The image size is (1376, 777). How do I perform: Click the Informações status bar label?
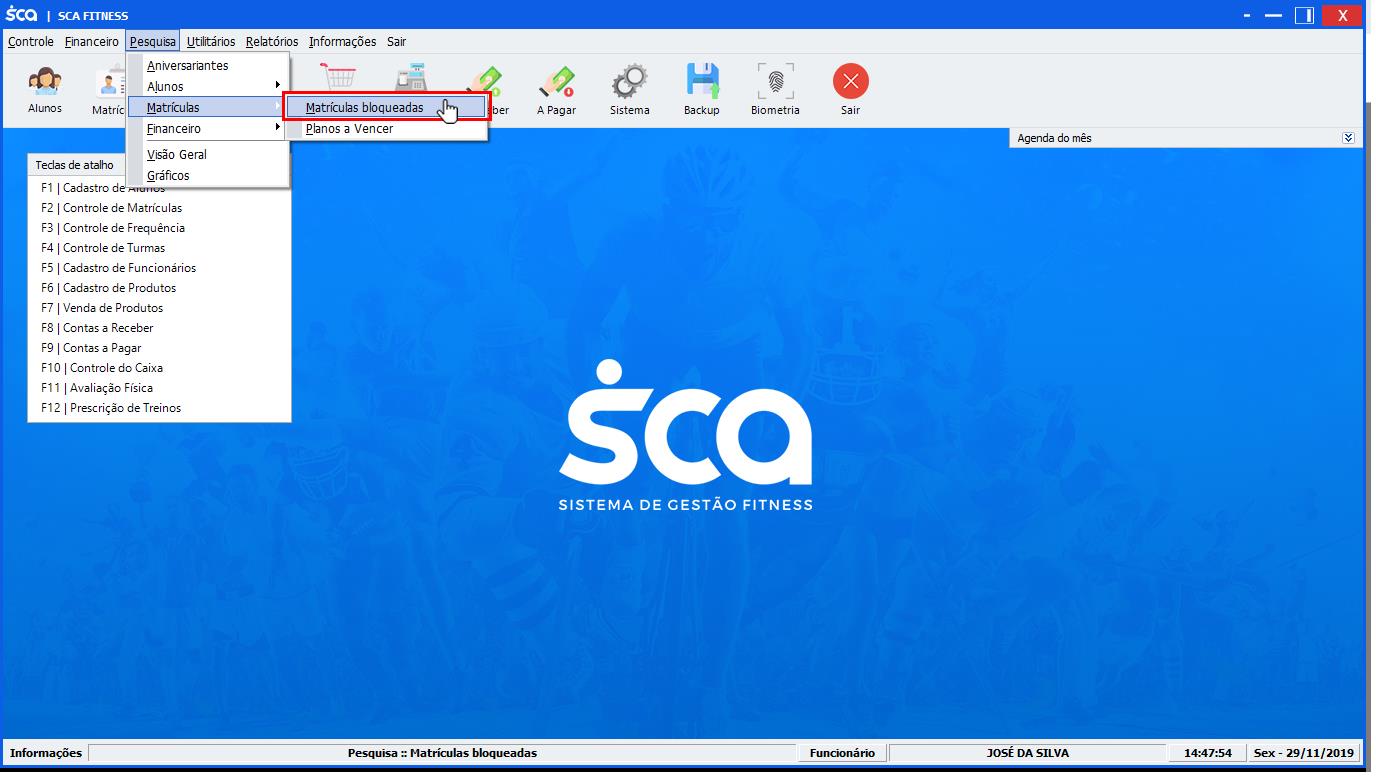point(46,753)
